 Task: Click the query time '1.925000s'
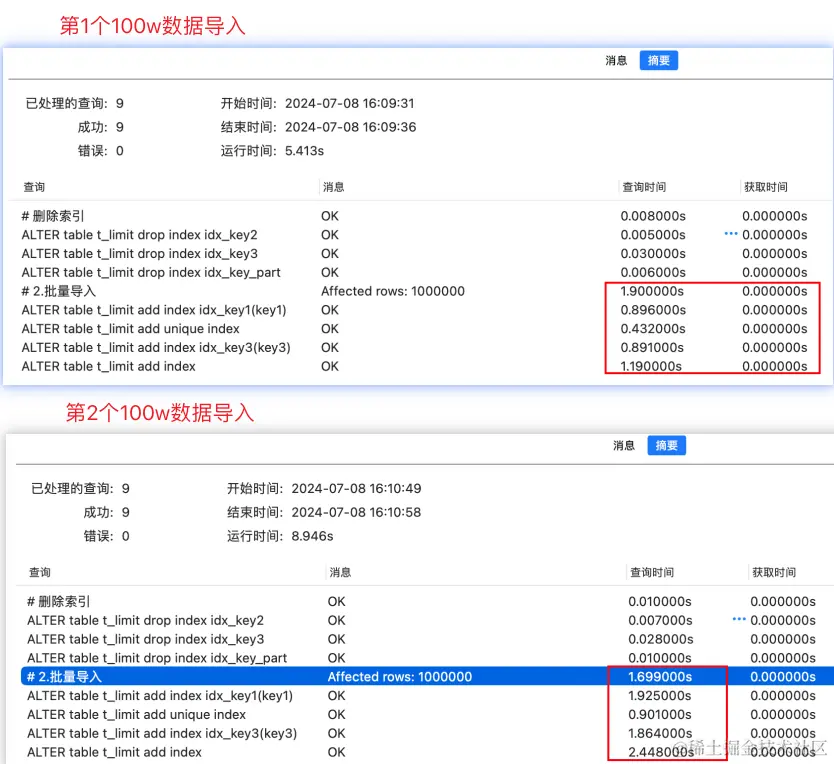coord(660,695)
